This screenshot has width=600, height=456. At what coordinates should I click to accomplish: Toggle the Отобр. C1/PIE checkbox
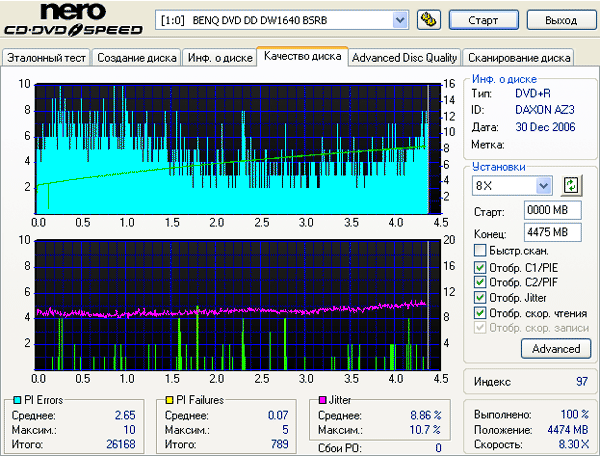pyautogui.click(x=480, y=266)
